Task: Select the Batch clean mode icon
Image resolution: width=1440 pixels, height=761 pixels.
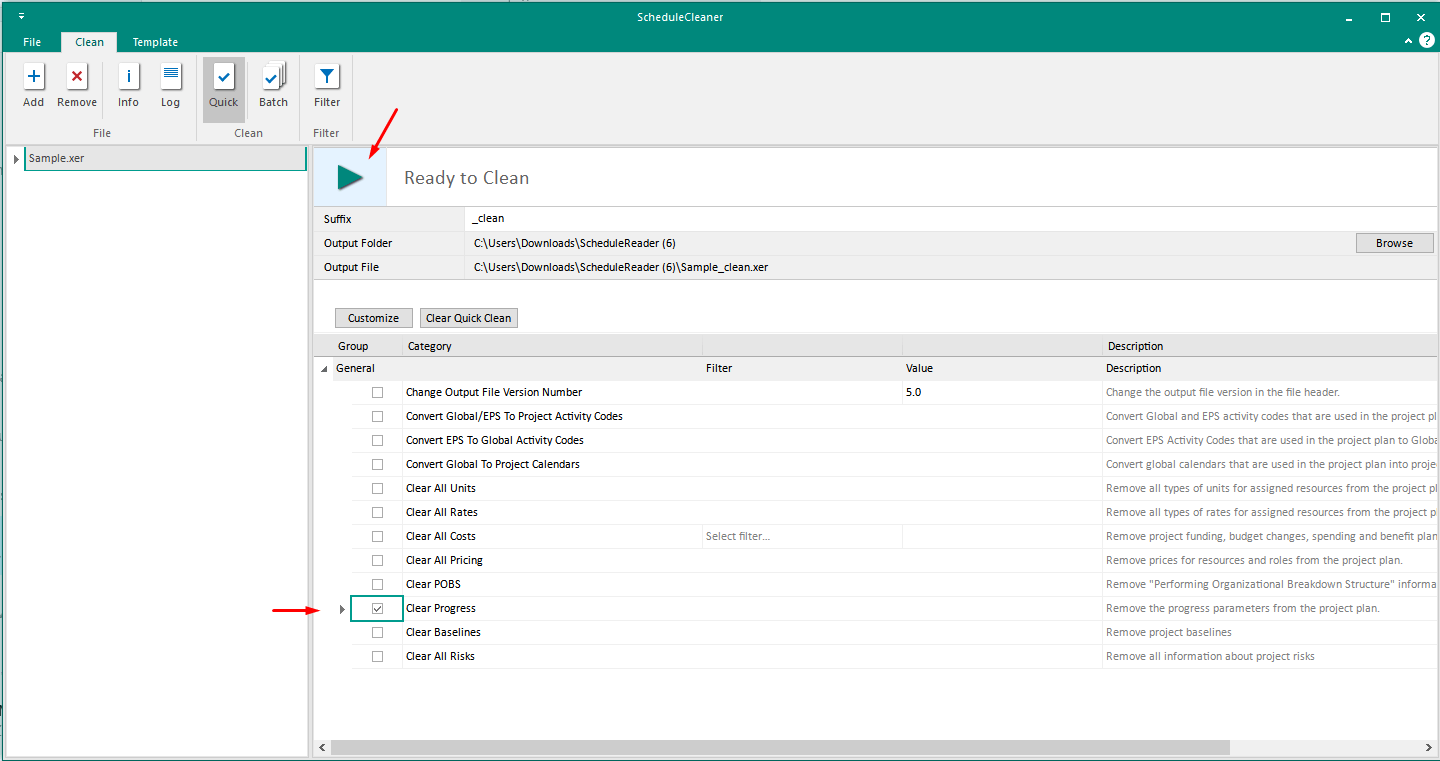Action: pyautogui.click(x=273, y=77)
